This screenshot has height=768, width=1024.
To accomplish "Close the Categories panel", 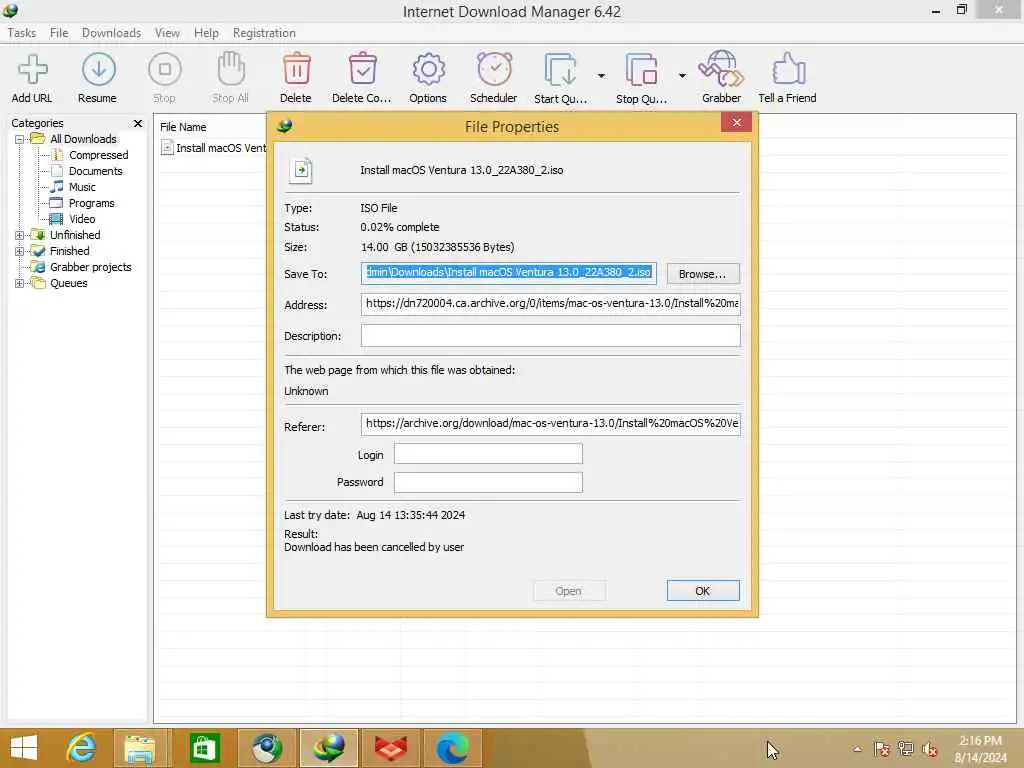I will click(138, 123).
